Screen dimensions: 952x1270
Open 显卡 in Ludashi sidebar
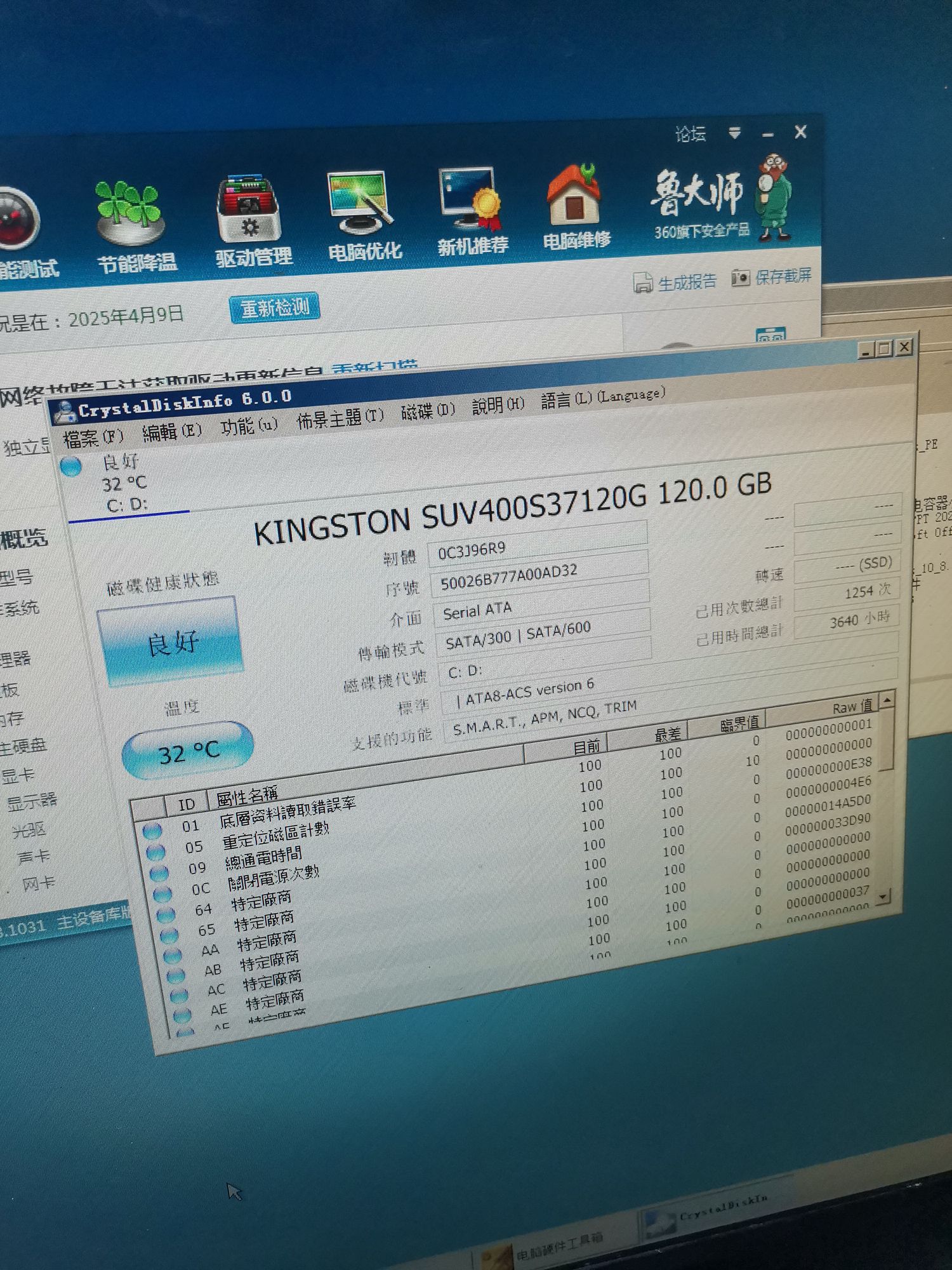(x=18, y=775)
